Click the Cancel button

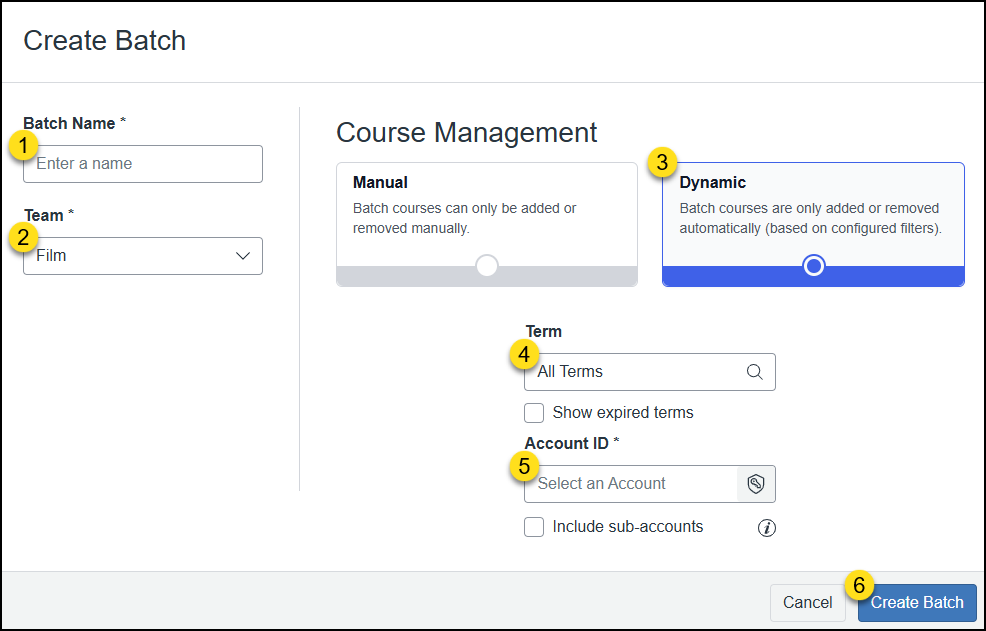(x=807, y=603)
